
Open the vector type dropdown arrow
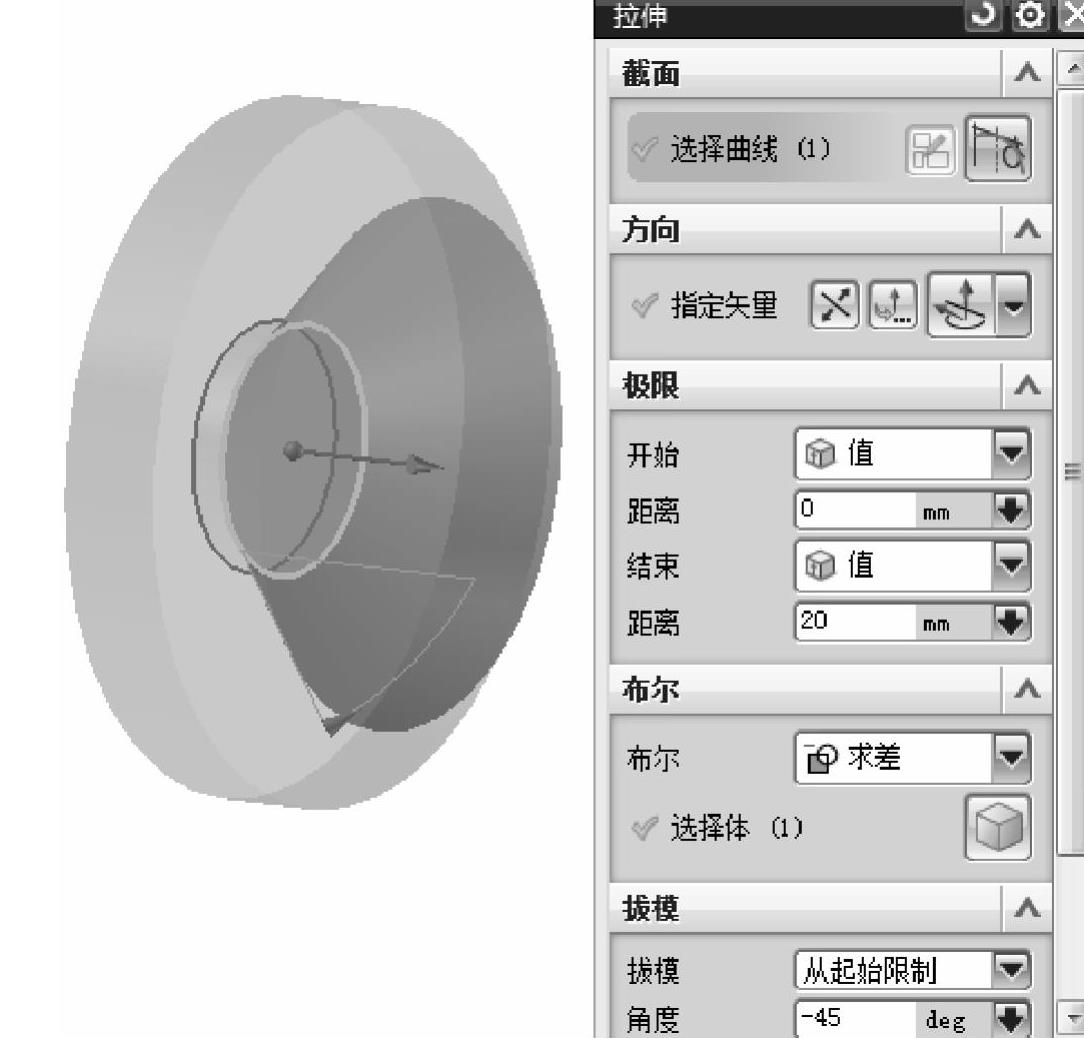click(1013, 304)
